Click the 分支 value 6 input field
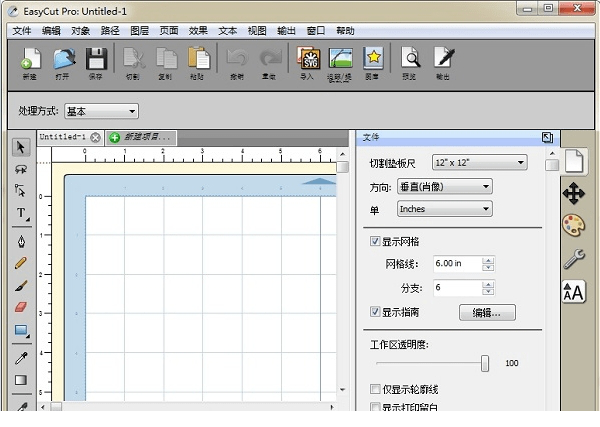The height and width of the screenshot is (427, 600). coord(457,287)
